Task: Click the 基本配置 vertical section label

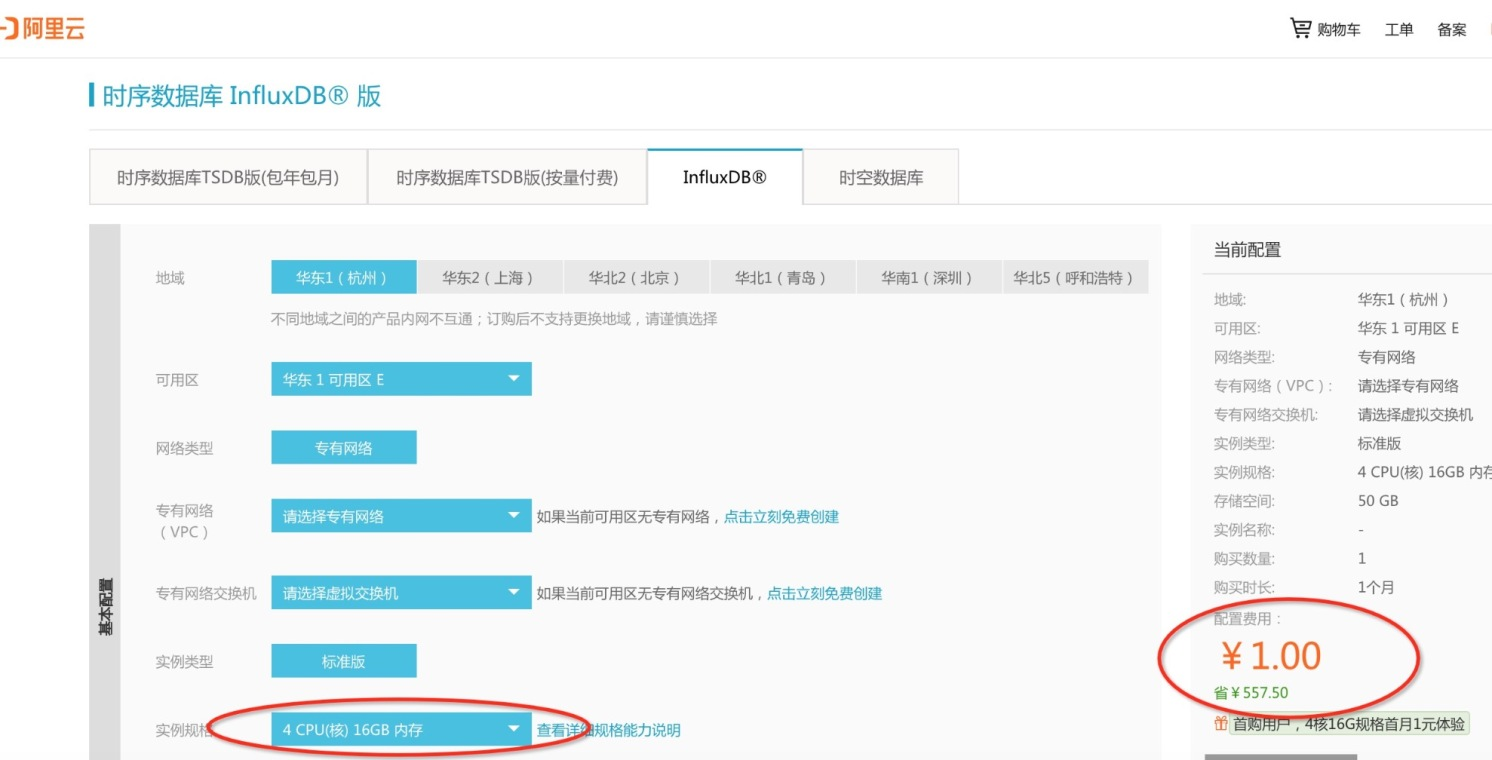Action: coord(105,606)
